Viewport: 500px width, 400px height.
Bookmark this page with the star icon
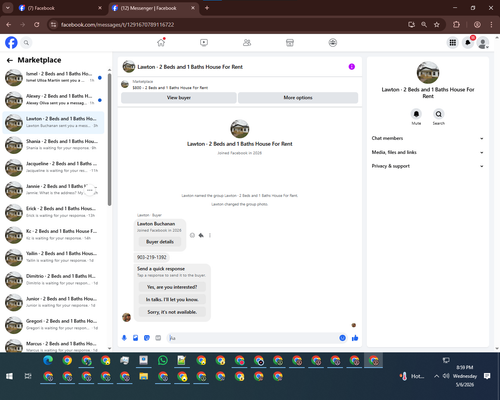(x=437, y=24)
